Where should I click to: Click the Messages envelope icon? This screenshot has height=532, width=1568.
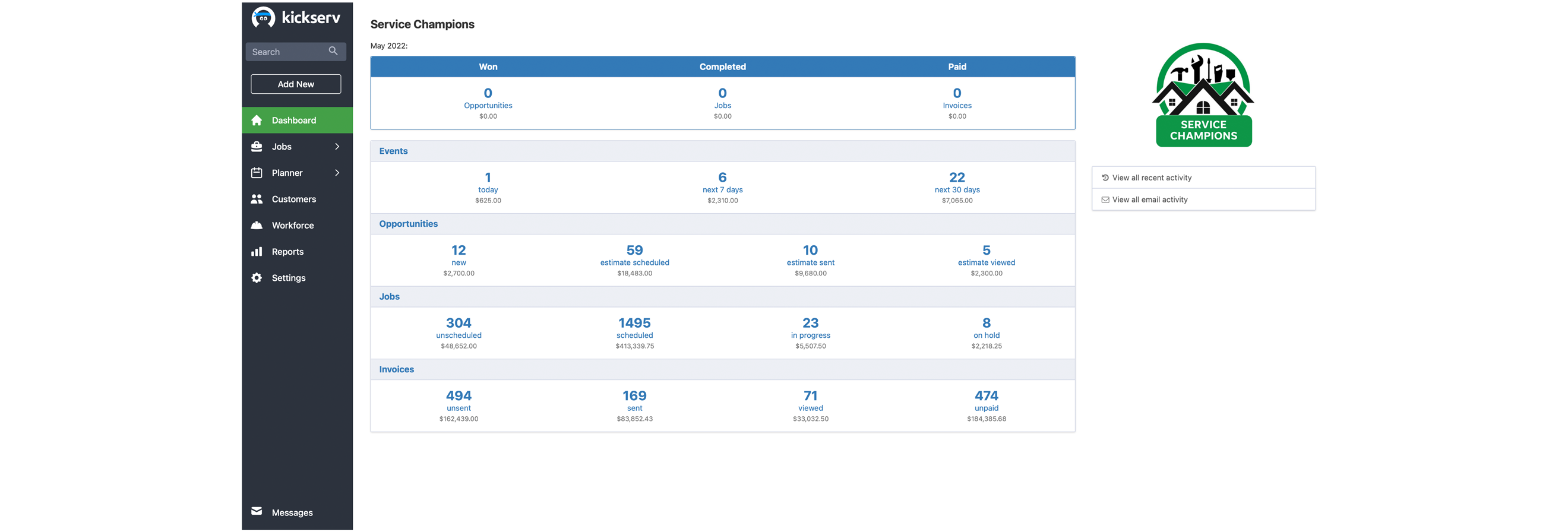[x=257, y=511]
